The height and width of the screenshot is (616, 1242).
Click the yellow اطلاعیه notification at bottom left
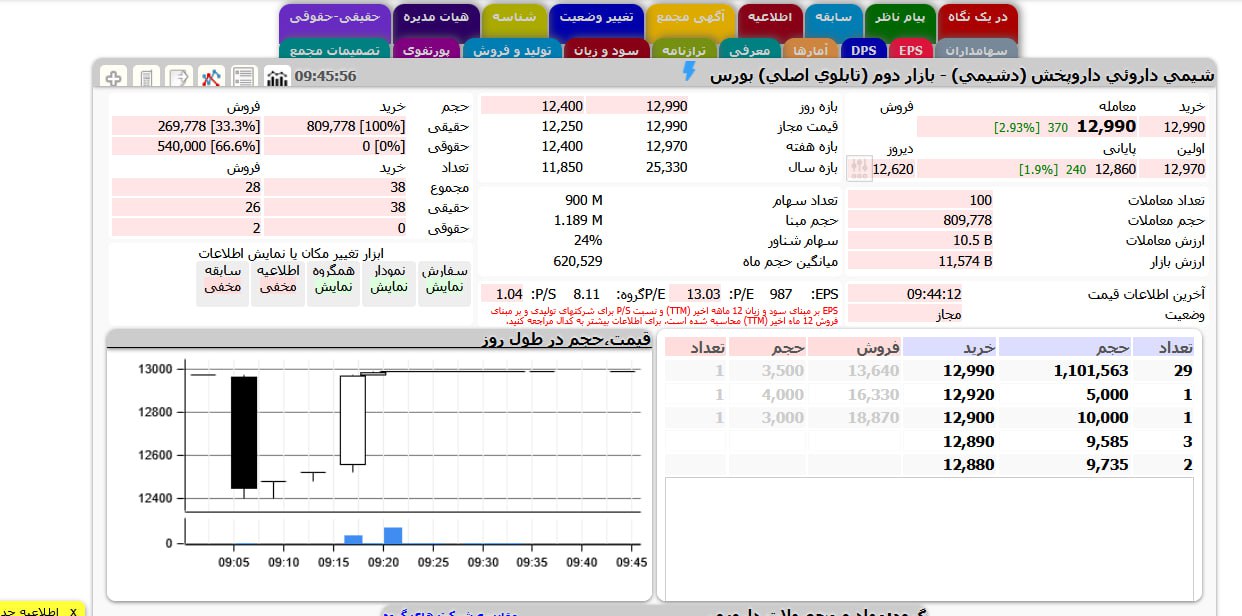tap(42, 609)
